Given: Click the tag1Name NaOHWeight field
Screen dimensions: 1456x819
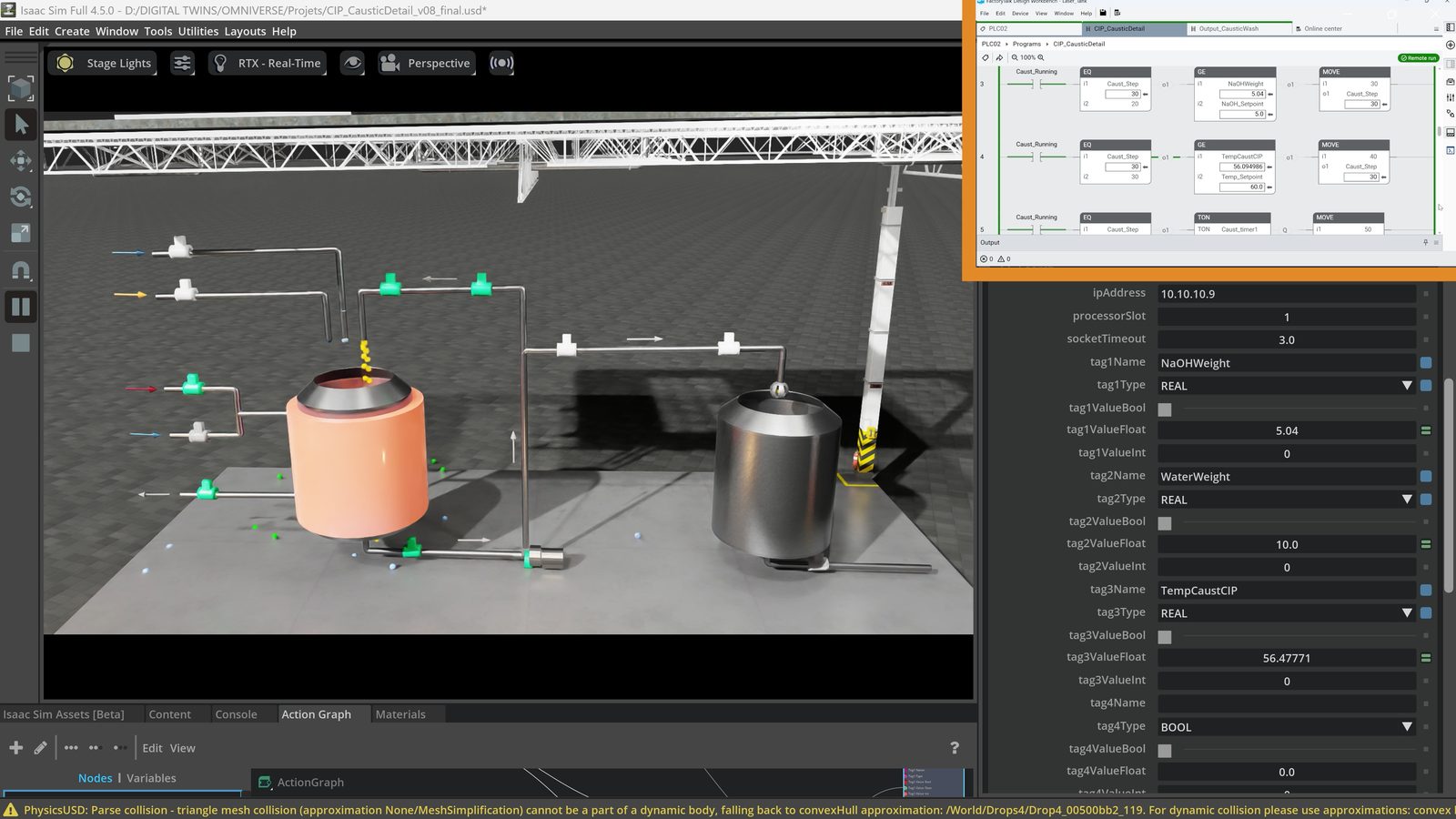Looking at the screenshot, I should pos(1287,363).
